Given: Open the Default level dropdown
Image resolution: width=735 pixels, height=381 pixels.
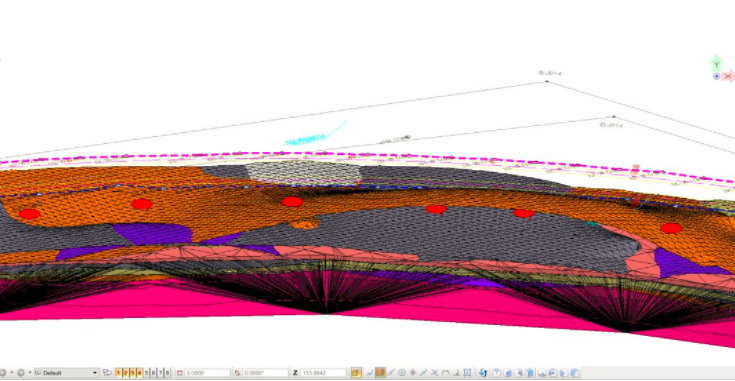Looking at the screenshot, I should coord(67,373).
